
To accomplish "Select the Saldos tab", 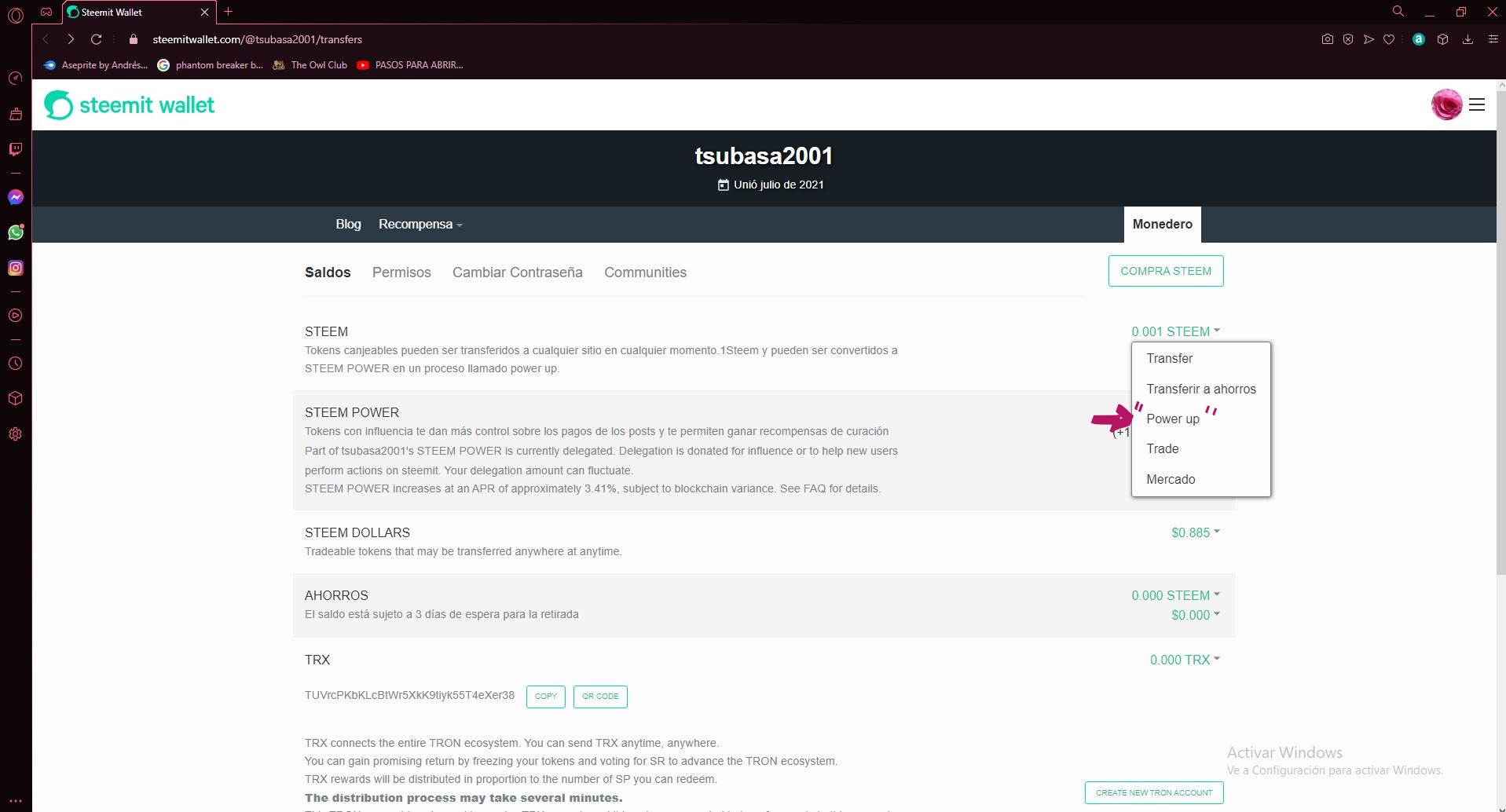I will pyautogui.click(x=328, y=272).
